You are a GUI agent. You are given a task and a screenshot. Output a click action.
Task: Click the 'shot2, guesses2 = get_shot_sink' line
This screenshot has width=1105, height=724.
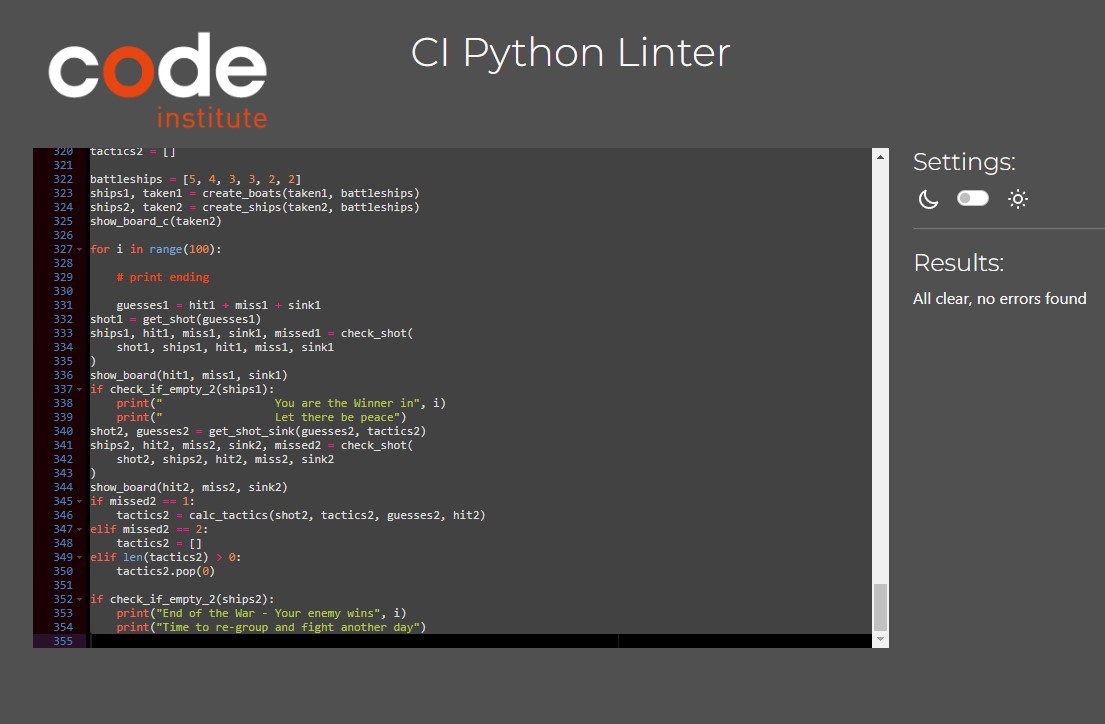(x=258, y=431)
